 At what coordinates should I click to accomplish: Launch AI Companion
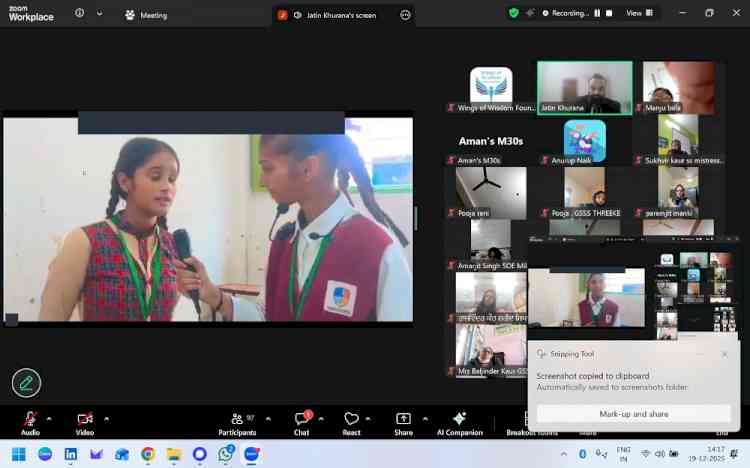pyautogui.click(x=459, y=419)
